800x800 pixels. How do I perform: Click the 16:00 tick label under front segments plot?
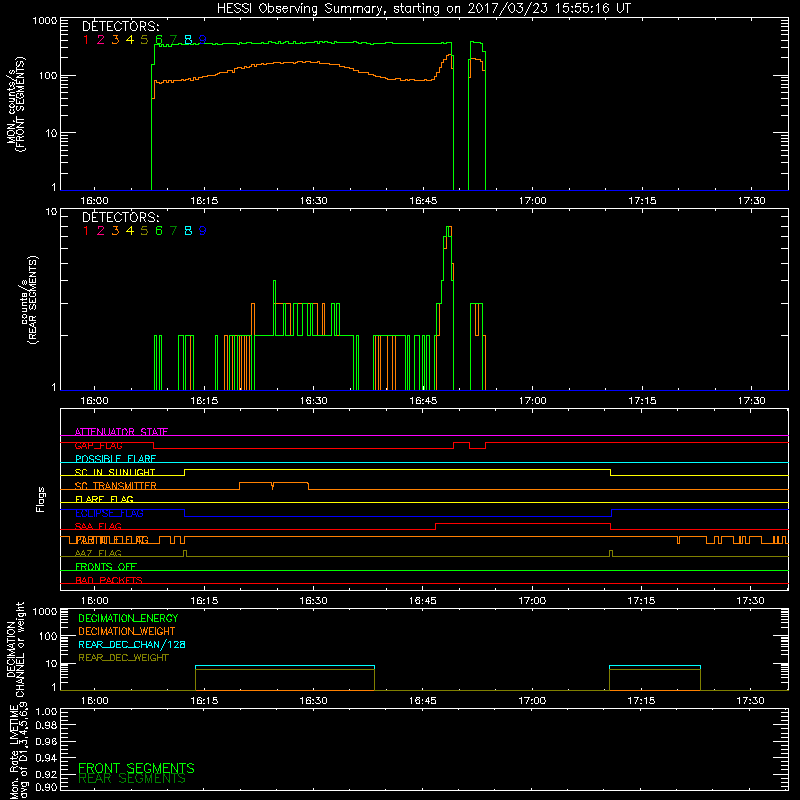click(94, 201)
